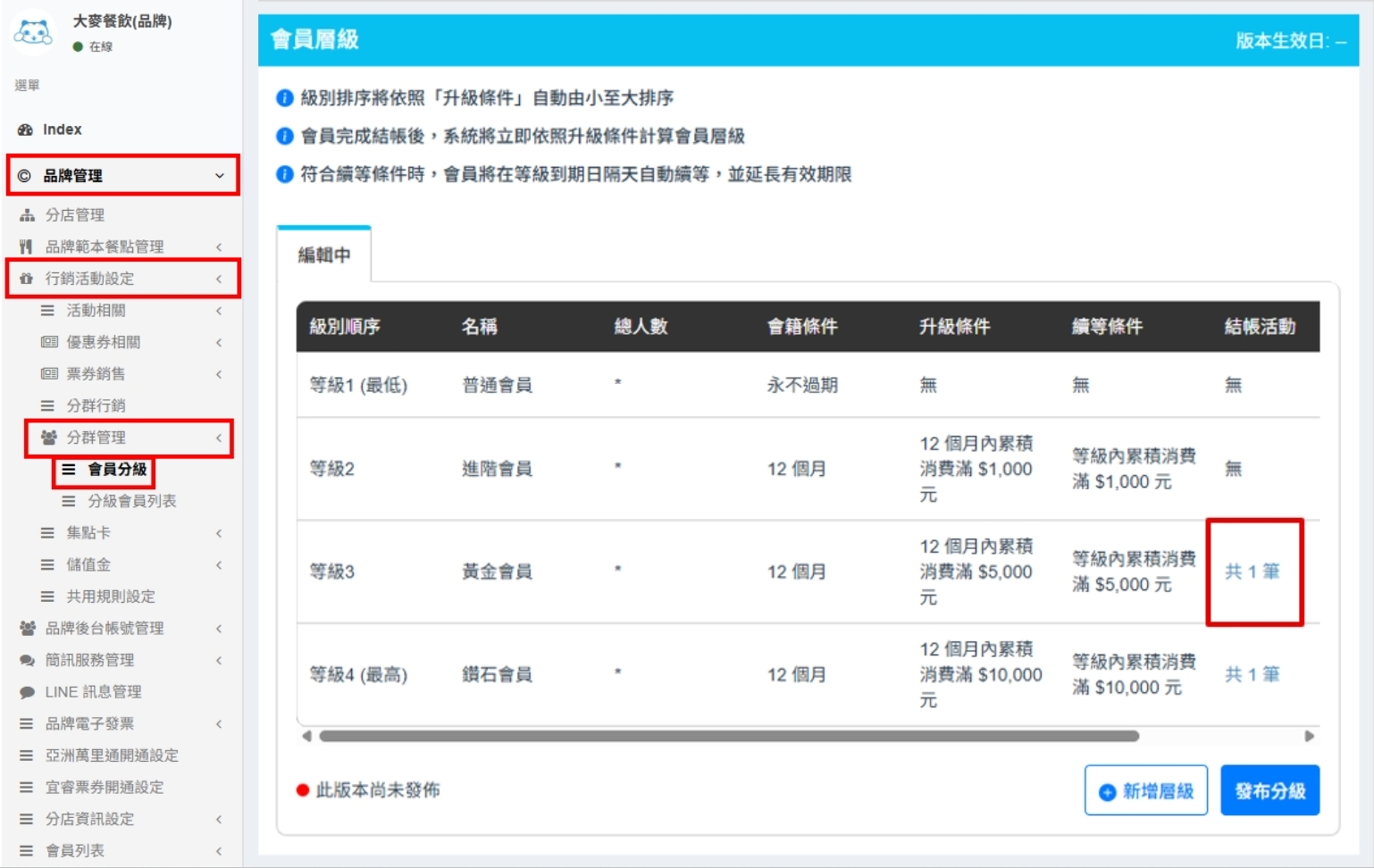This screenshot has height=868, width=1374.
Task: Select the 編輯中 tab
Action: pyautogui.click(x=323, y=255)
